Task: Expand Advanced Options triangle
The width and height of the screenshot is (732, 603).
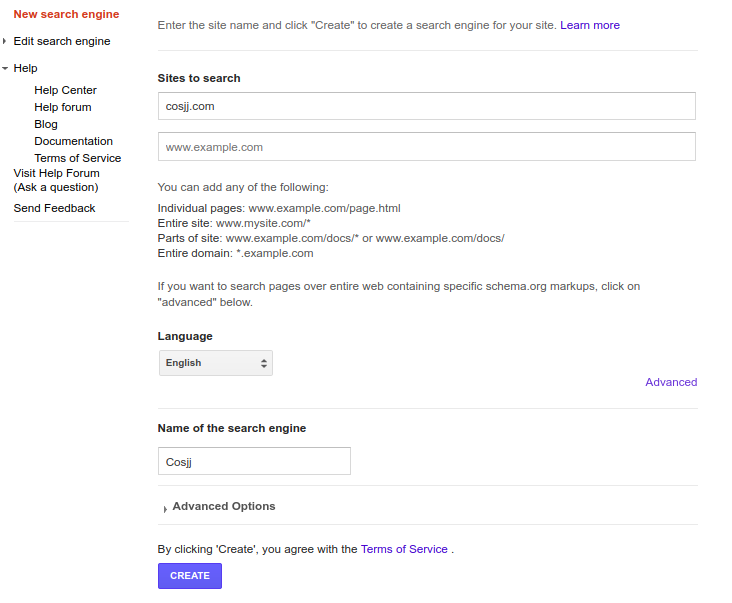Action: pos(165,509)
